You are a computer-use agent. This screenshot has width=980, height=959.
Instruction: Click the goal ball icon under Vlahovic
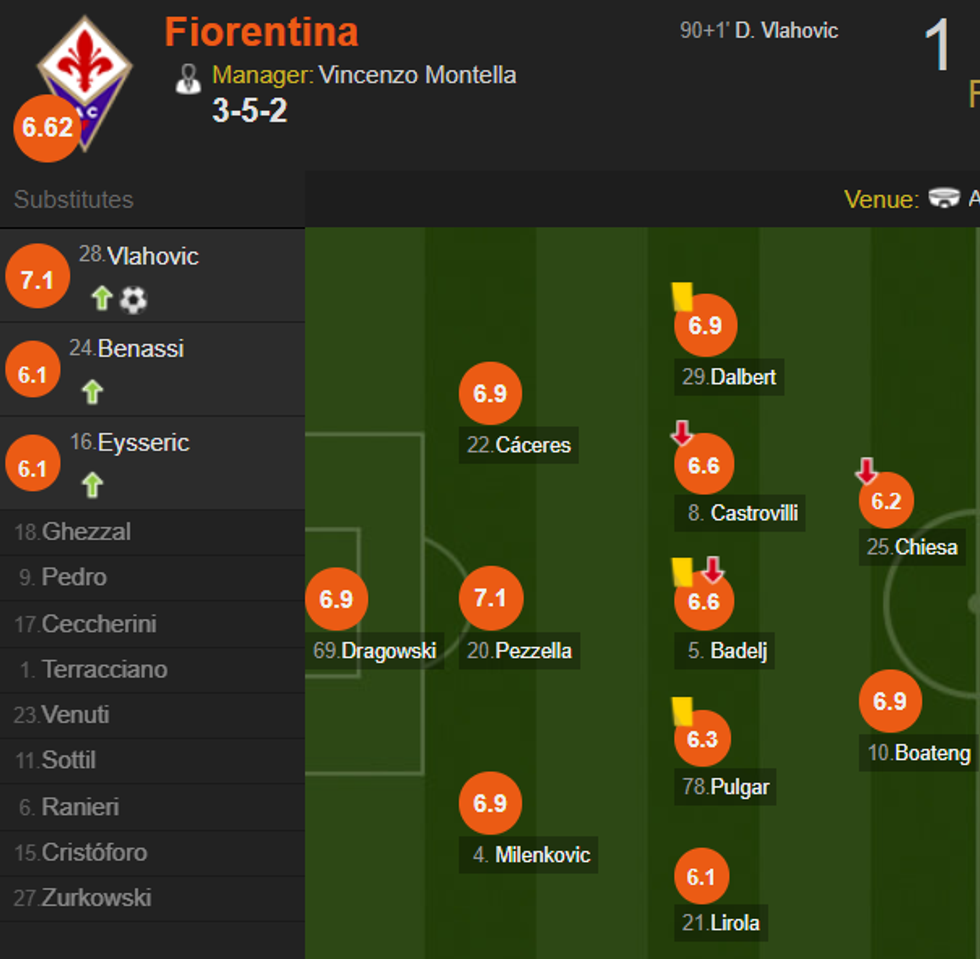pyautogui.click(x=133, y=298)
